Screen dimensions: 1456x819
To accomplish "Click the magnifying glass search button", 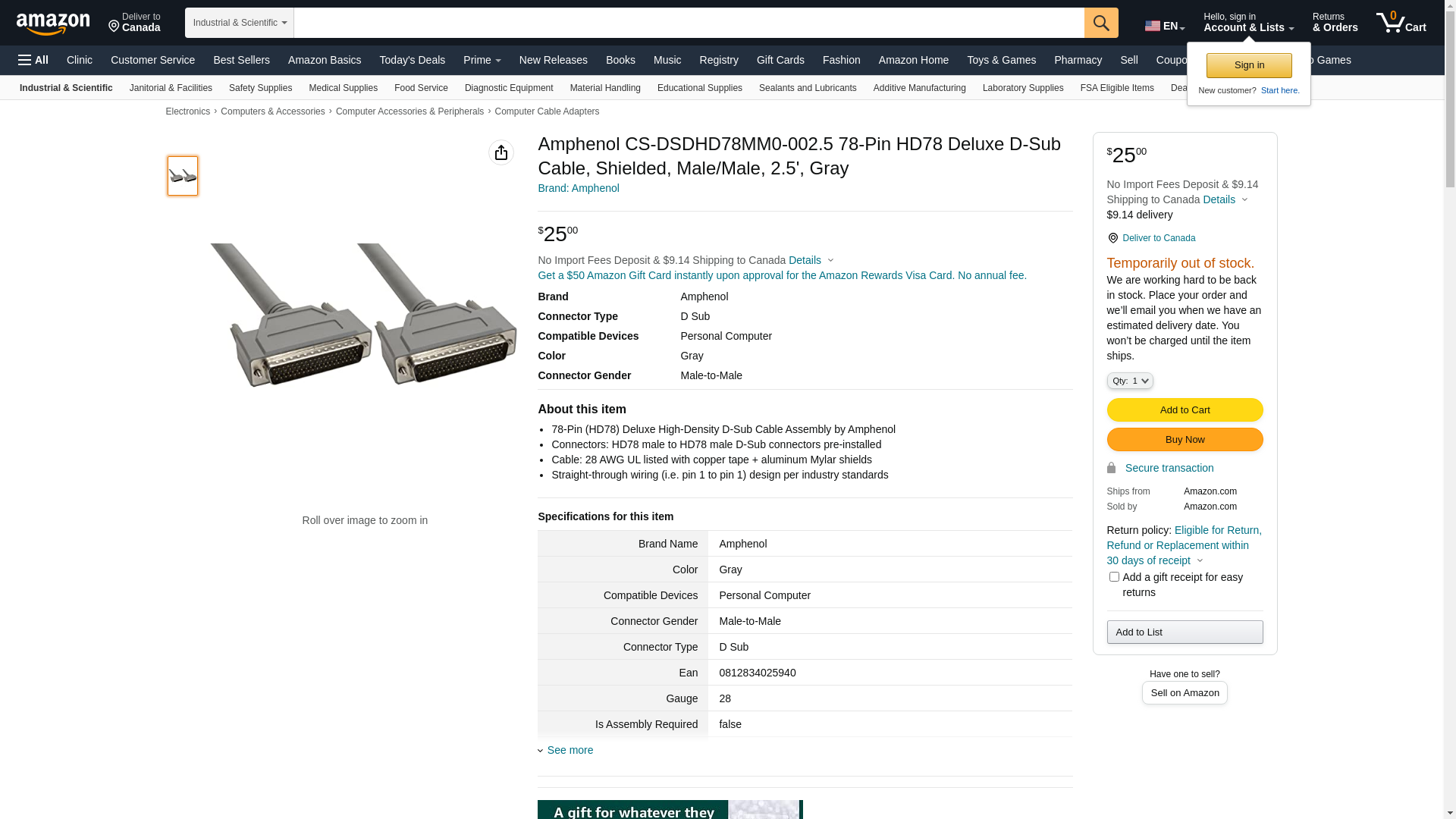I will [x=1101, y=23].
